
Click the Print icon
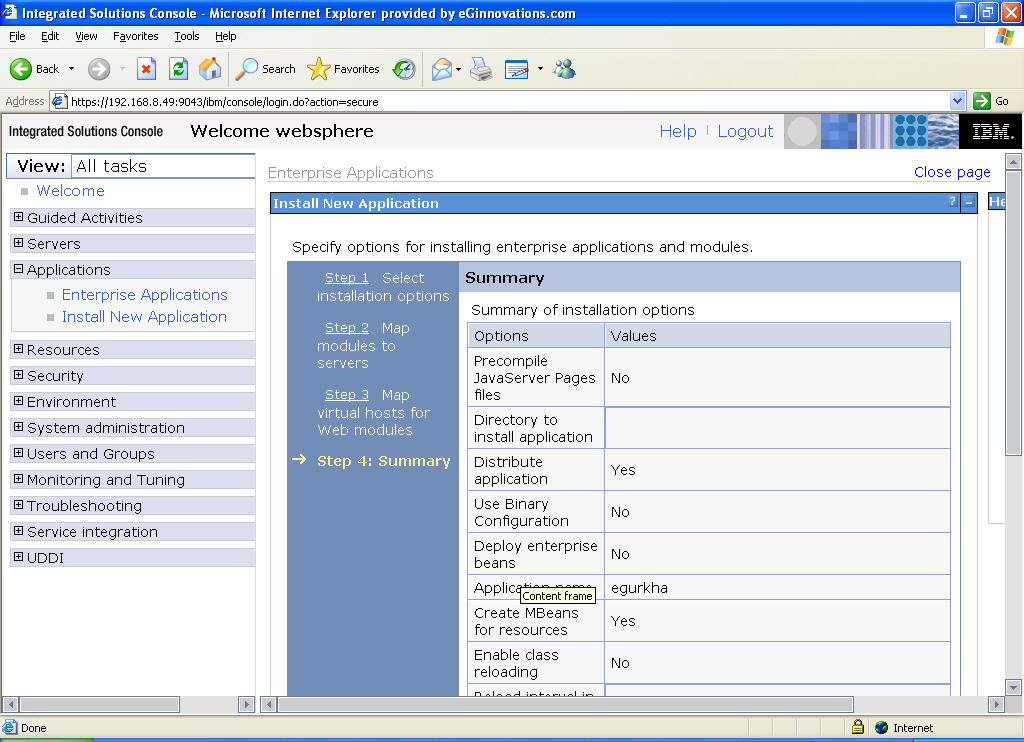(x=481, y=69)
